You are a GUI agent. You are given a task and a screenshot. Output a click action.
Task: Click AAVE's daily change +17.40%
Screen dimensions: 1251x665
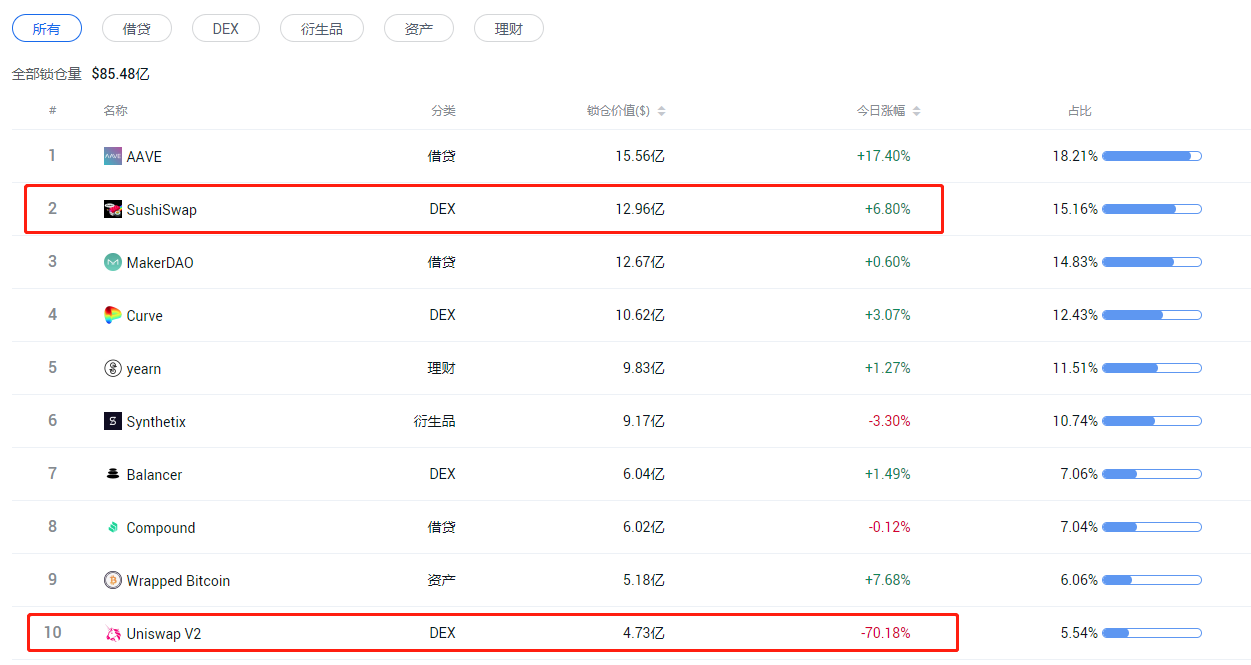pos(884,156)
